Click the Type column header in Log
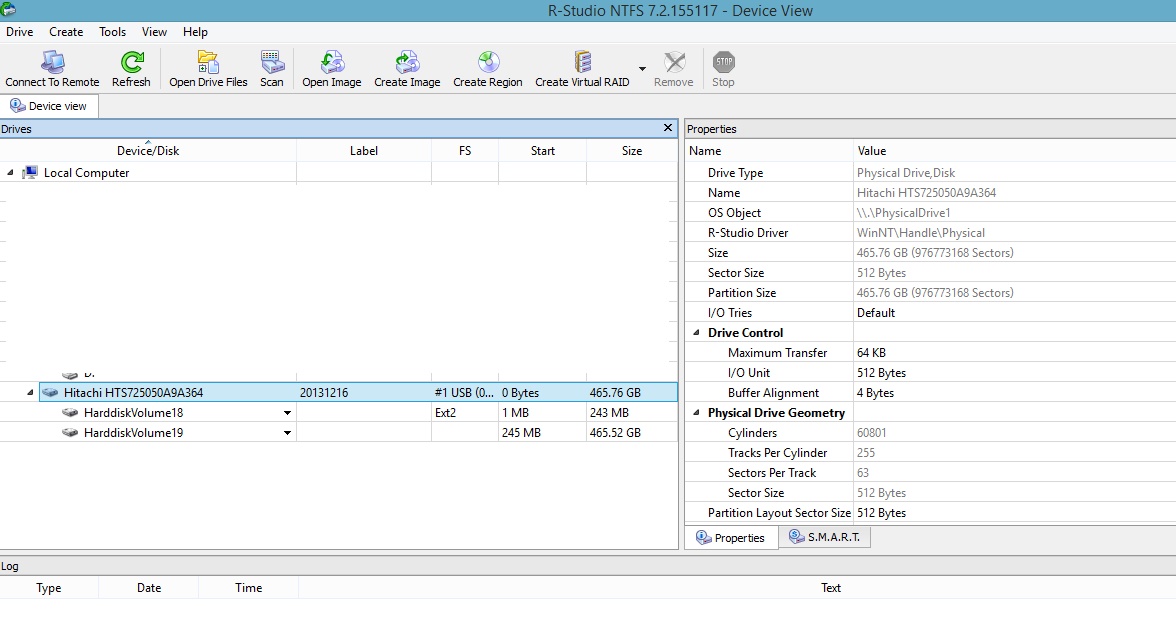1176x623 pixels. pyautogui.click(x=49, y=588)
